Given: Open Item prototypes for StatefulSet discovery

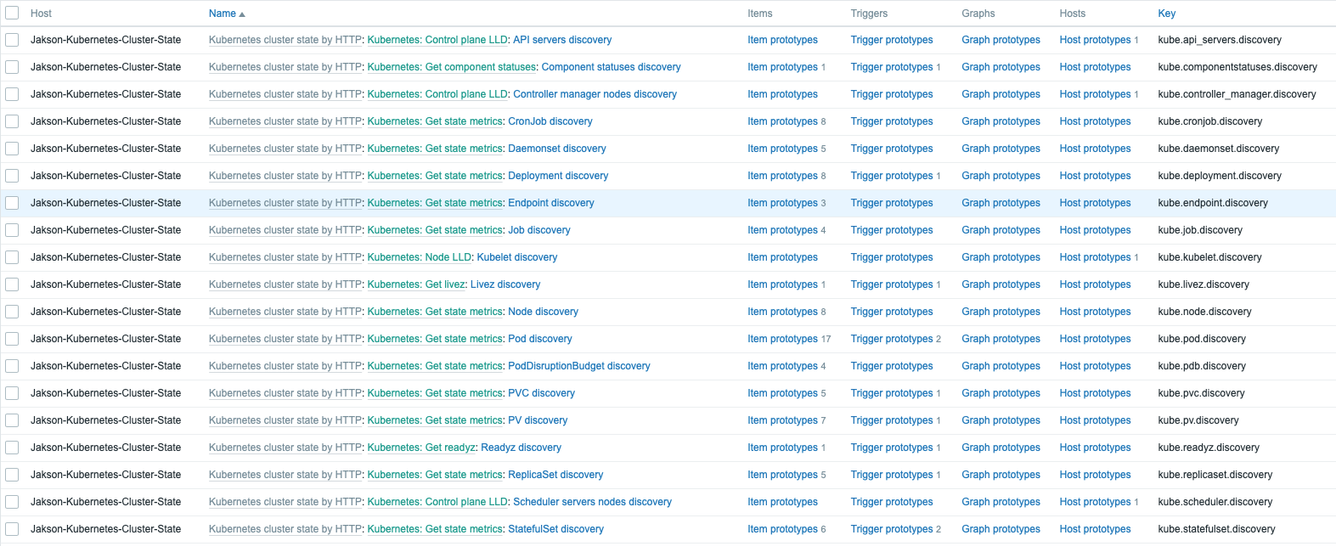Looking at the screenshot, I should [x=782, y=529].
